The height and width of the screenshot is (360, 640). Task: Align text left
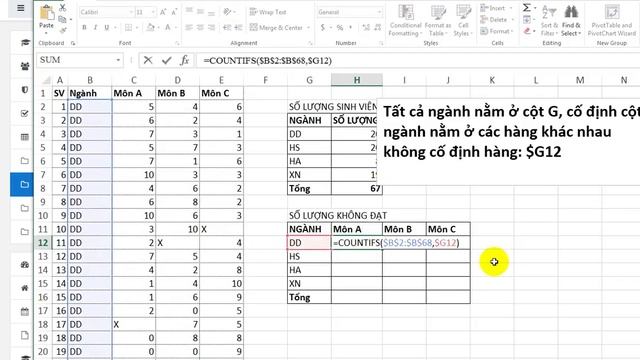(189, 27)
